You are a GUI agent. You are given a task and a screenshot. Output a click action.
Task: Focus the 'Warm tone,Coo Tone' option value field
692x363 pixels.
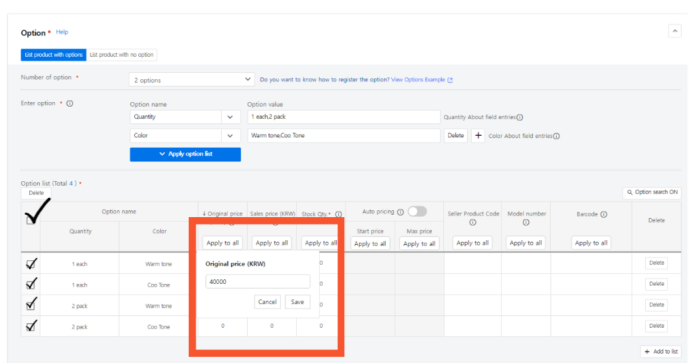pos(343,135)
